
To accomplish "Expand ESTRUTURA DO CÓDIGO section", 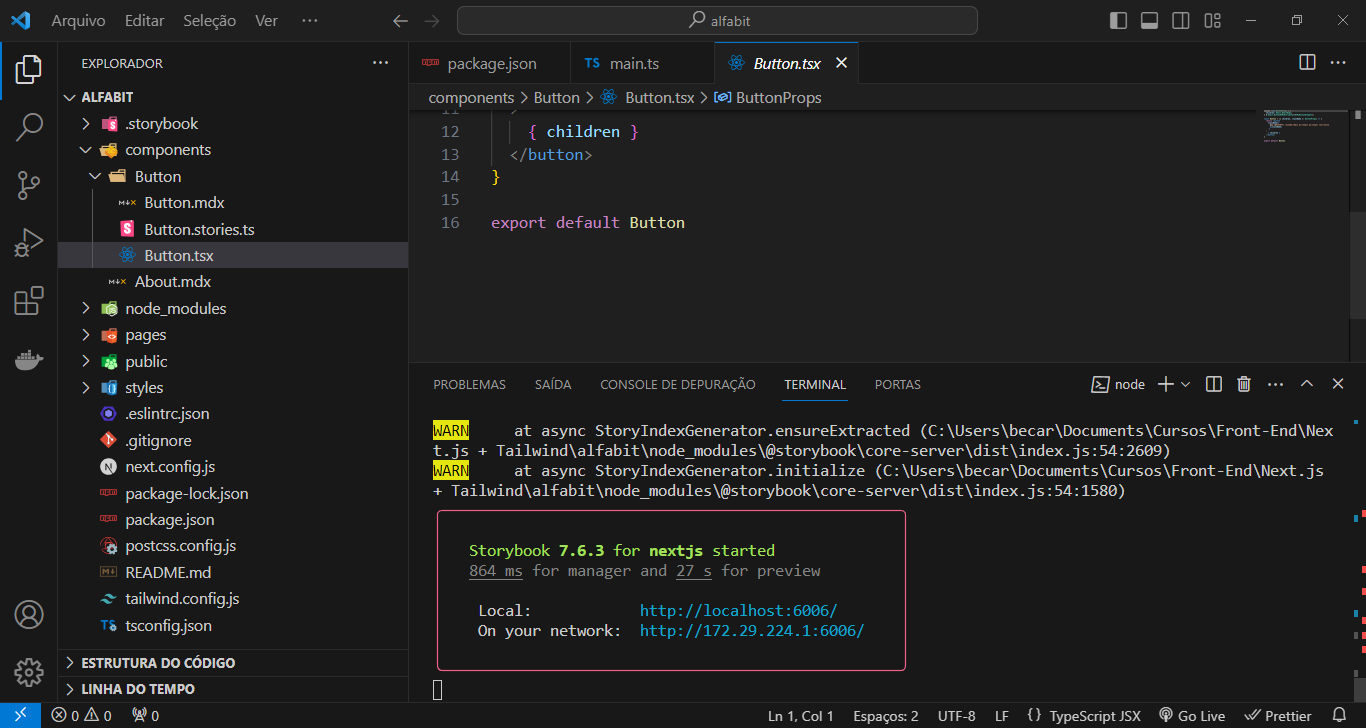I will click(233, 662).
